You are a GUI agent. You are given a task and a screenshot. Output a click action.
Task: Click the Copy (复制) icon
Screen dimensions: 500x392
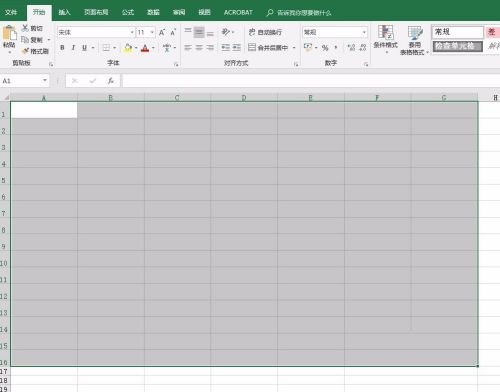coord(25,40)
